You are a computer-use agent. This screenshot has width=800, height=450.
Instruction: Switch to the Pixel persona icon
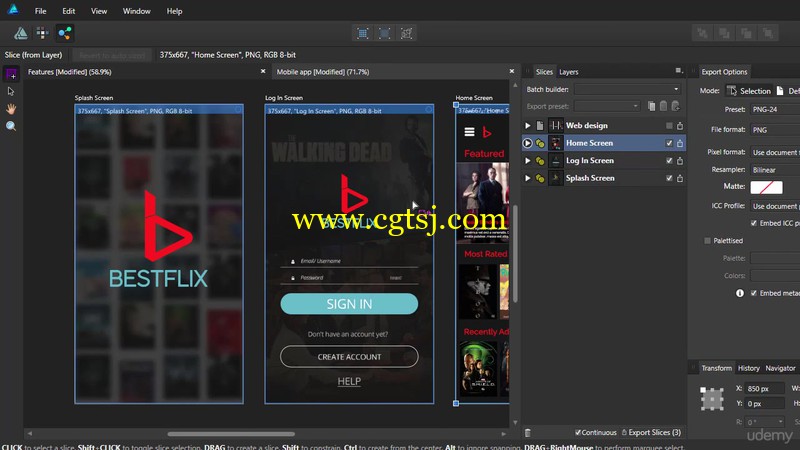click(42, 33)
